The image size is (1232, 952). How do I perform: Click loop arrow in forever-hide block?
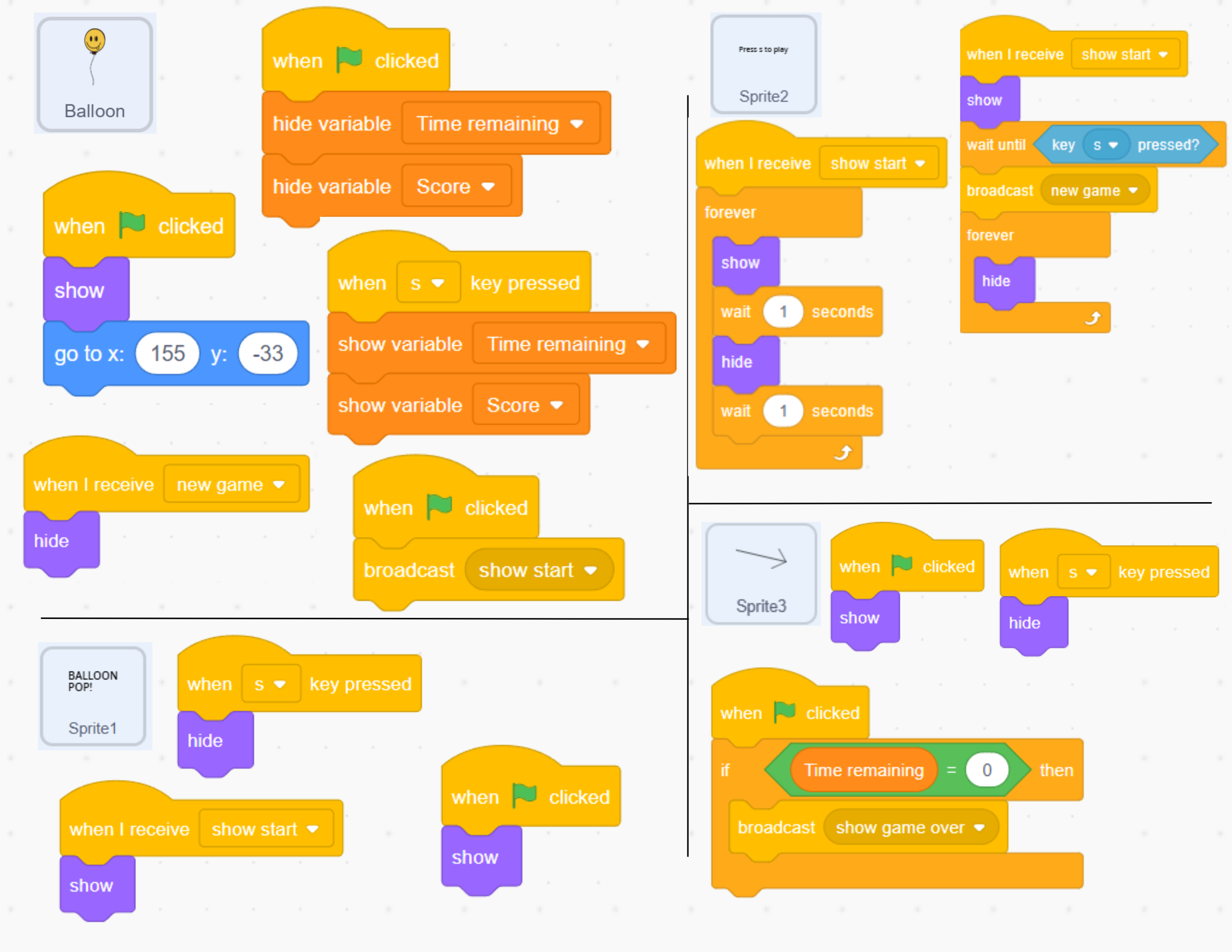[x=1093, y=319]
